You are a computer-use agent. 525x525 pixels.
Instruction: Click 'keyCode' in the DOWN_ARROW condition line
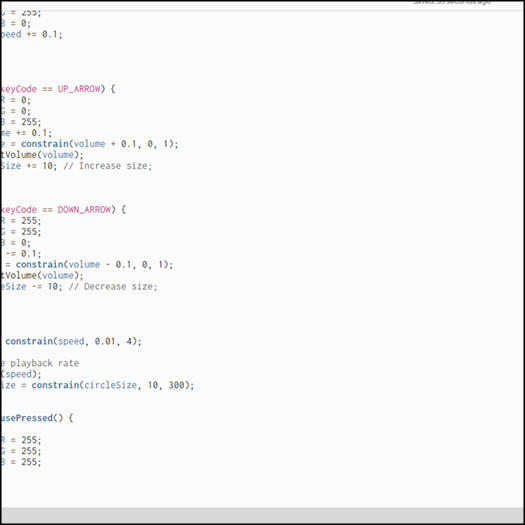coord(19,210)
